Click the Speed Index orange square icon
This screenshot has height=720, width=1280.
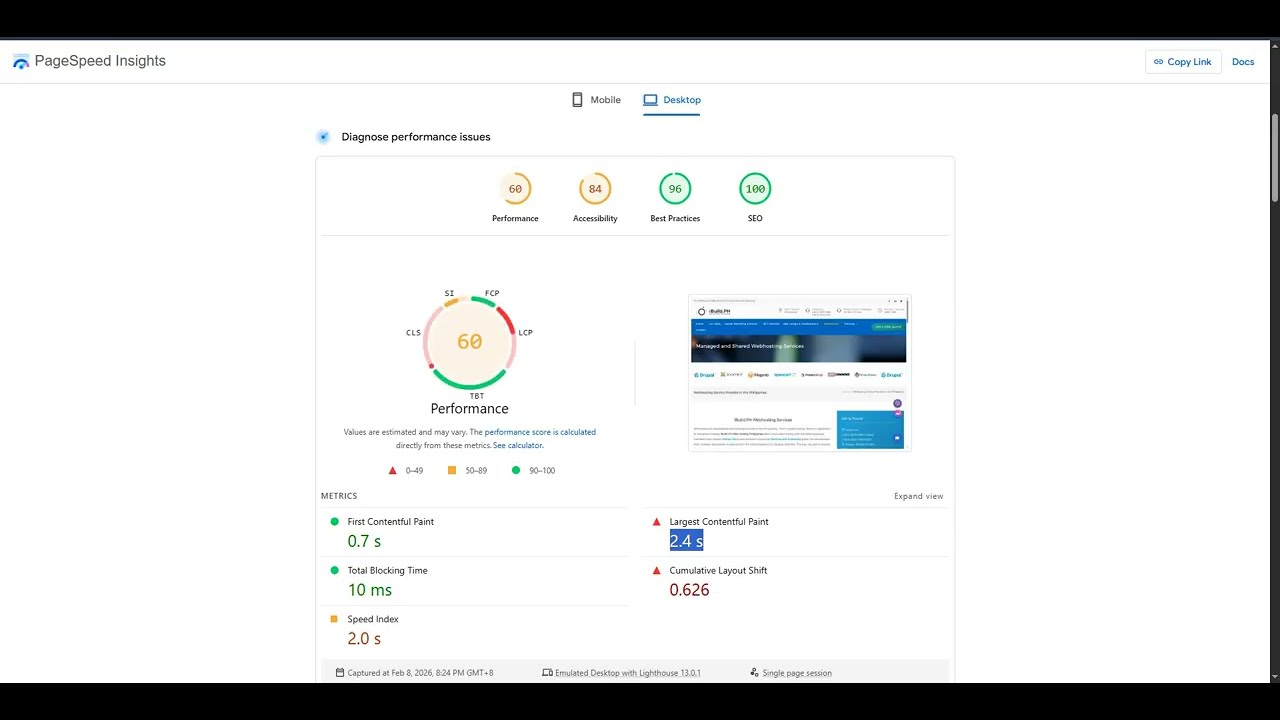[x=335, y=619]
